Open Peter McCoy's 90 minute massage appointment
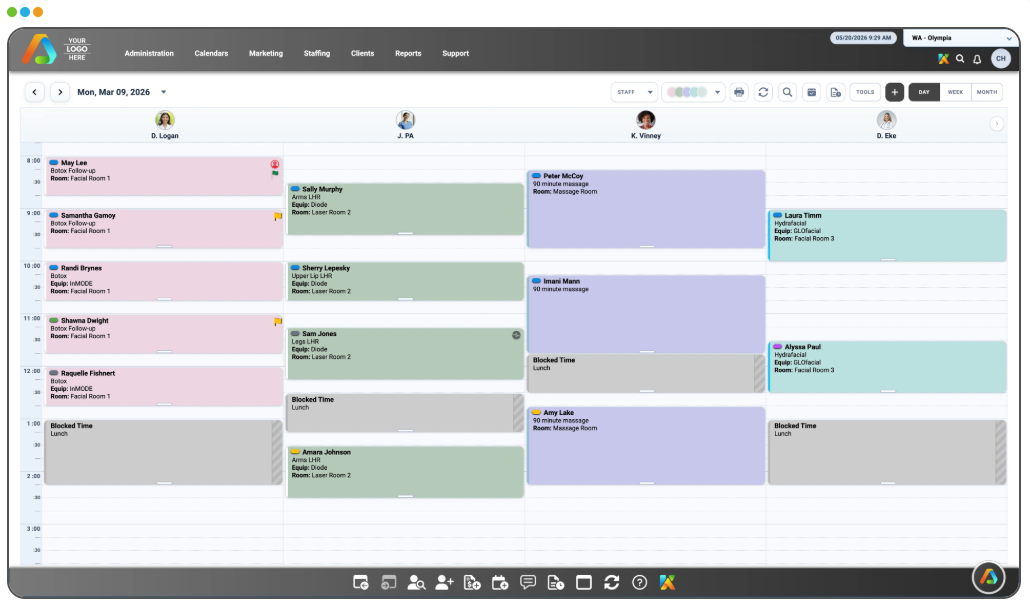The height and width of the screenshot is (607, 1030). click(x=646, y=210)
